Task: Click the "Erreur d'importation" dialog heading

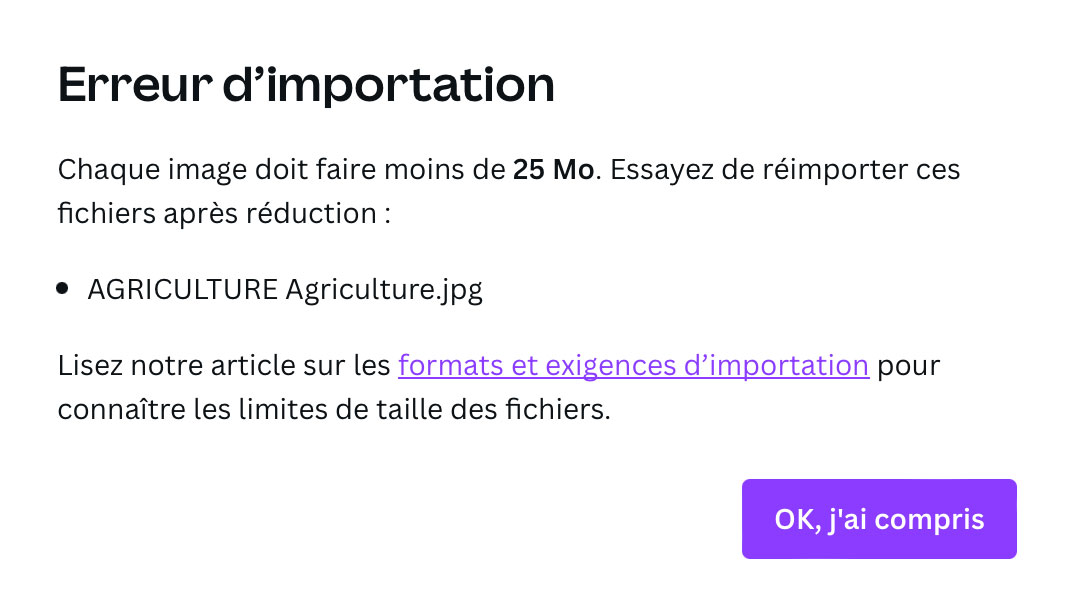Action: click(x=306, y=85)
